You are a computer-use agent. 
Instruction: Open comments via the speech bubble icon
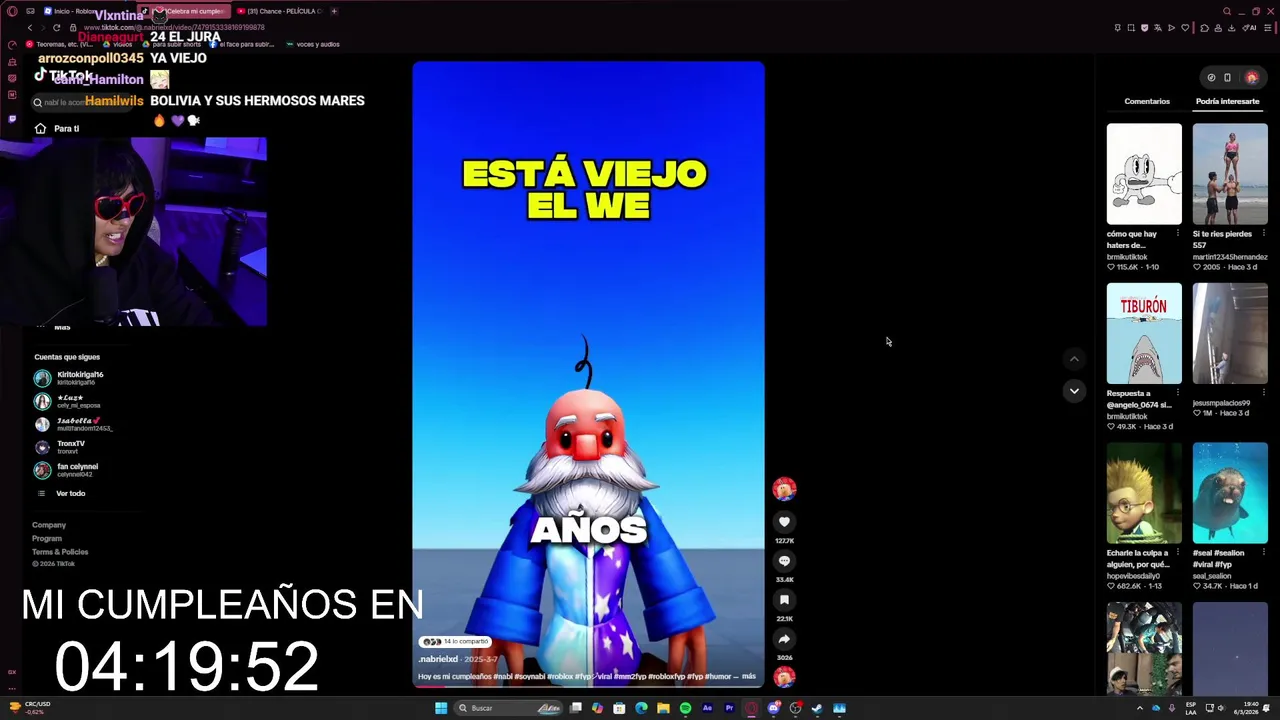coord(784,561)
